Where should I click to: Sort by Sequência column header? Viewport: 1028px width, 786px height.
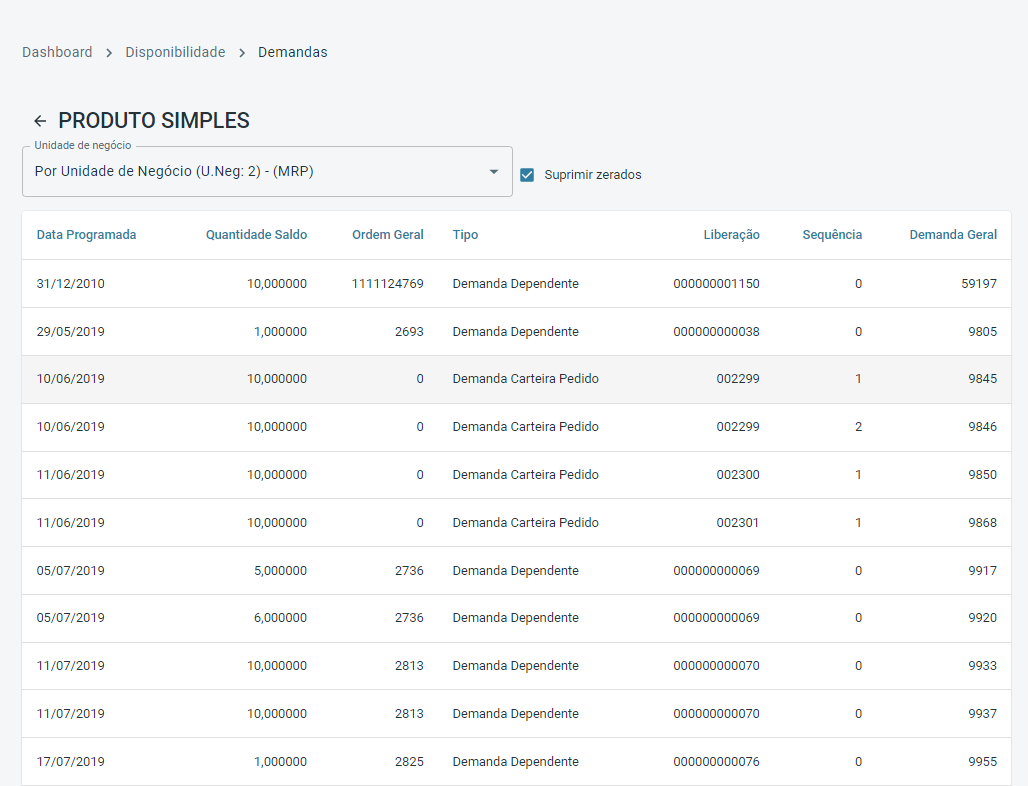(x=832, y=235)
